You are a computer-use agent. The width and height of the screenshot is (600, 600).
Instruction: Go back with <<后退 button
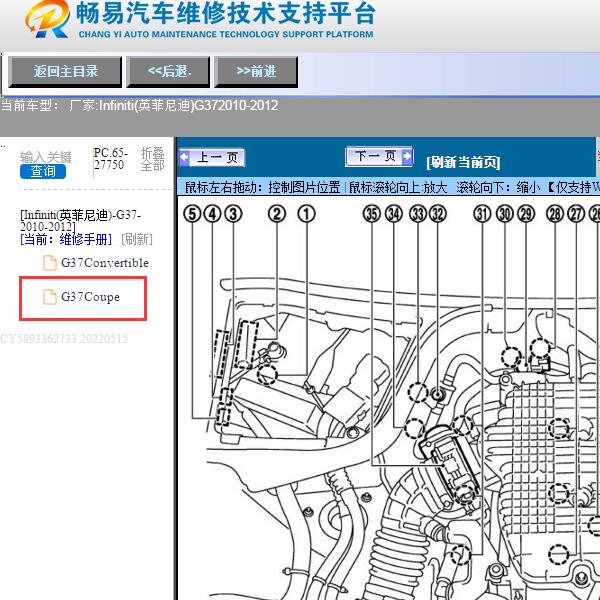pyautogui.click(x=168, y=72)
